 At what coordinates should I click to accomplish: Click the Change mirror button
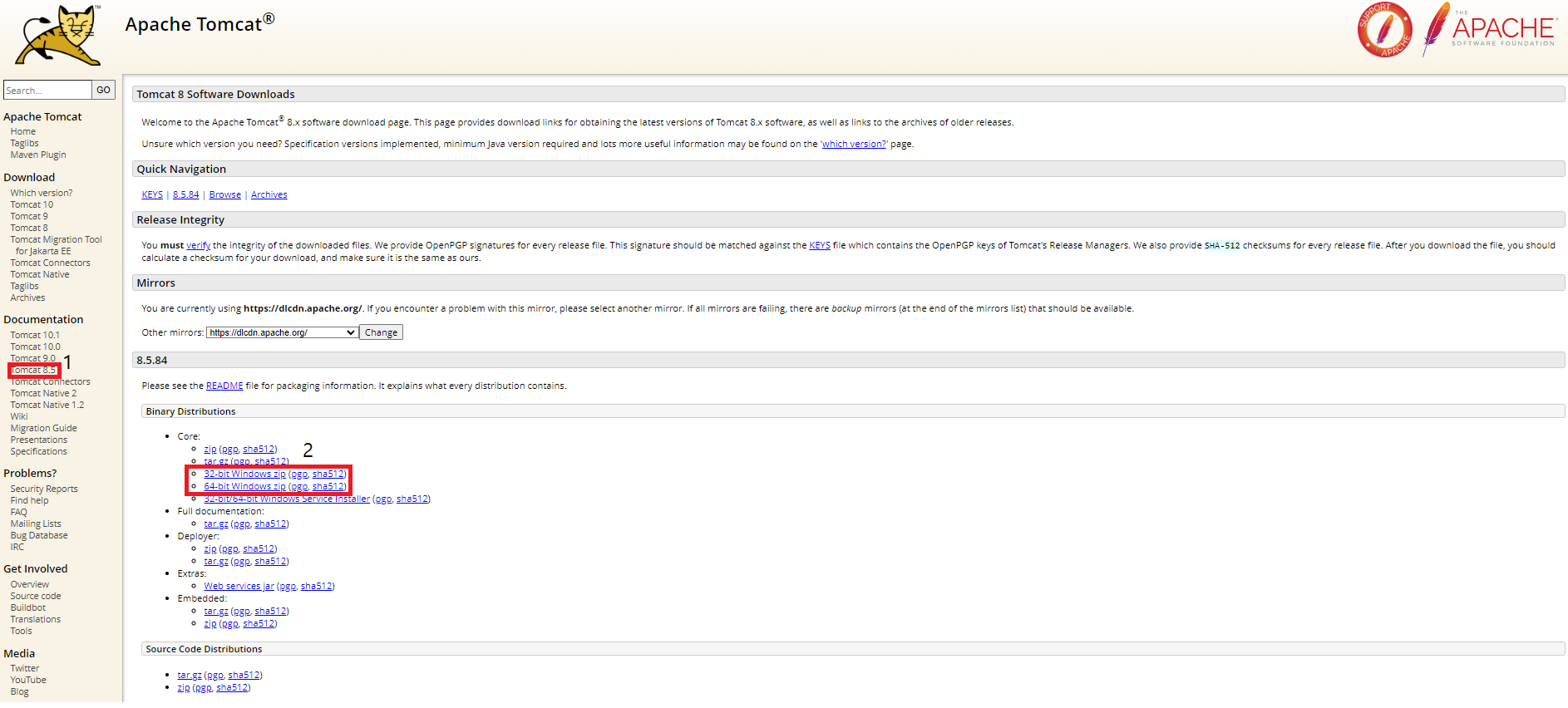coord(381,332)
